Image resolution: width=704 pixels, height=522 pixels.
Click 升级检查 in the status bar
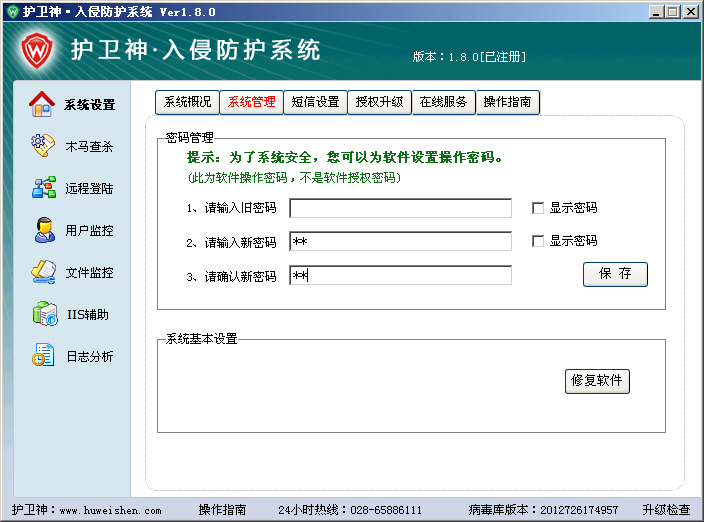[x=666, y=510]
